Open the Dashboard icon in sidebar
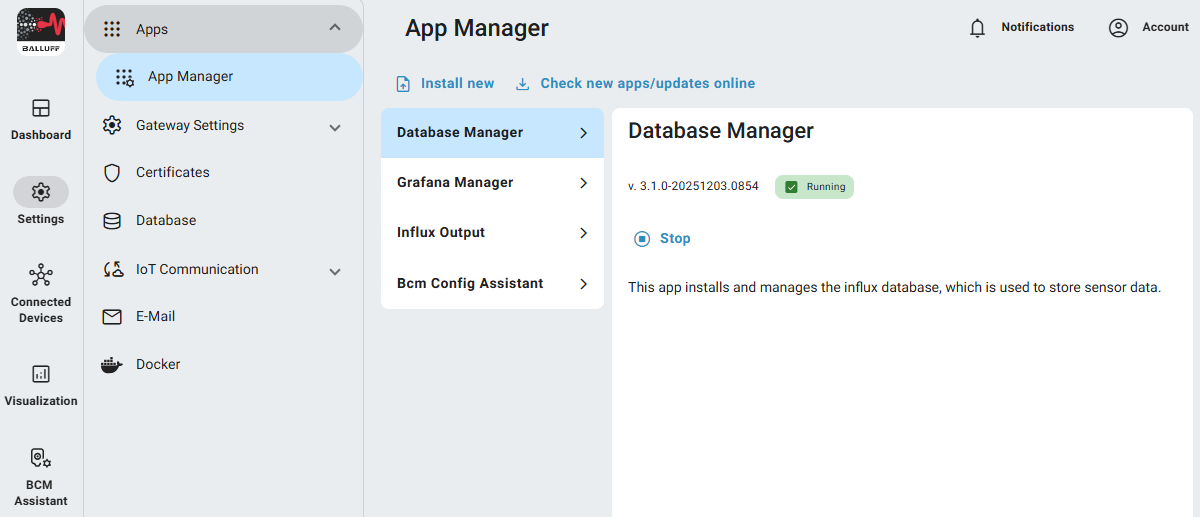 [41, 108]
